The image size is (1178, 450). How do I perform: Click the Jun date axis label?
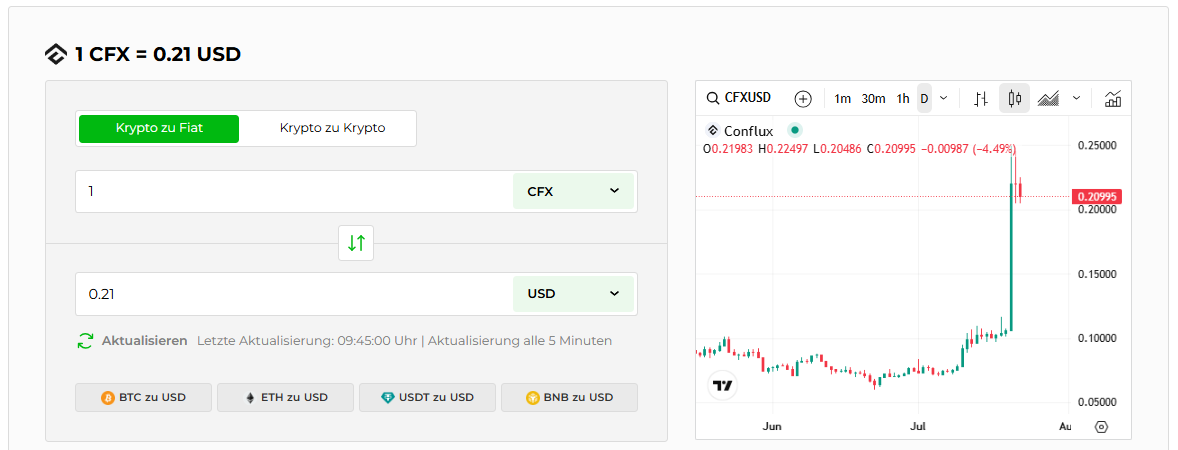click(772, 427)
